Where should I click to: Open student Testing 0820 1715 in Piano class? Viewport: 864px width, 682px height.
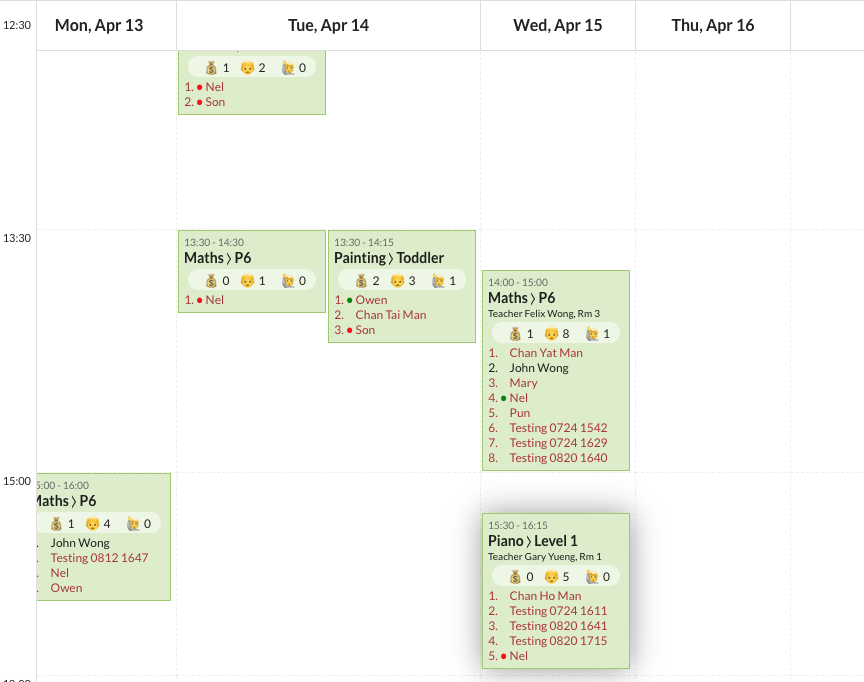click(x=558, y=641)
